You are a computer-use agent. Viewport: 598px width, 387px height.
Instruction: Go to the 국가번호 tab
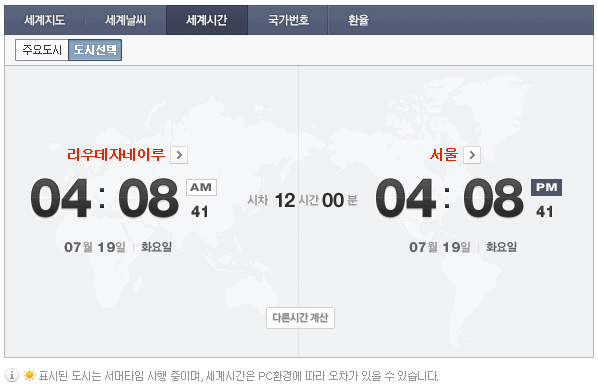click(288, 20)
